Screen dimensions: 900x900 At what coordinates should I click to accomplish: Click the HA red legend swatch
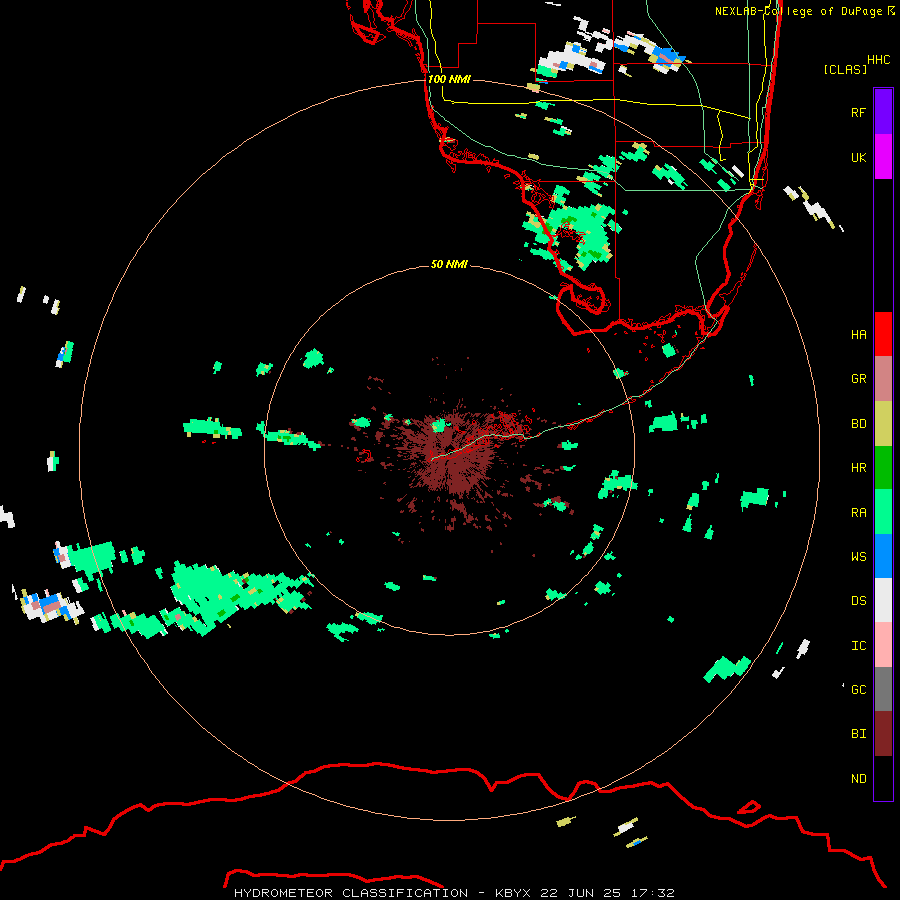883,334
